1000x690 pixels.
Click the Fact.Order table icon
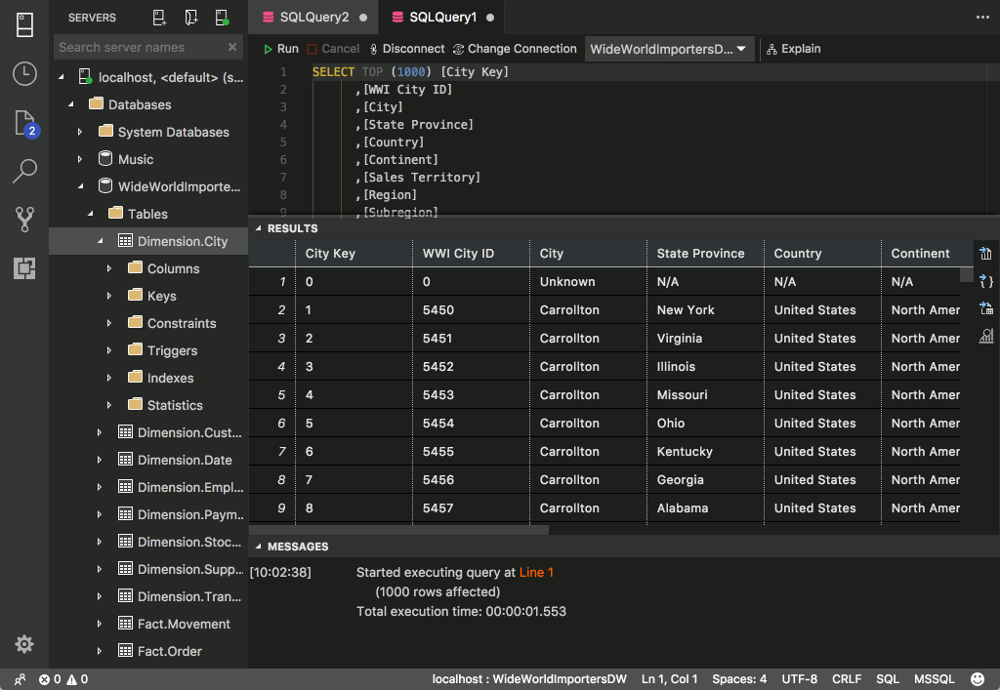tap(126, 651)
